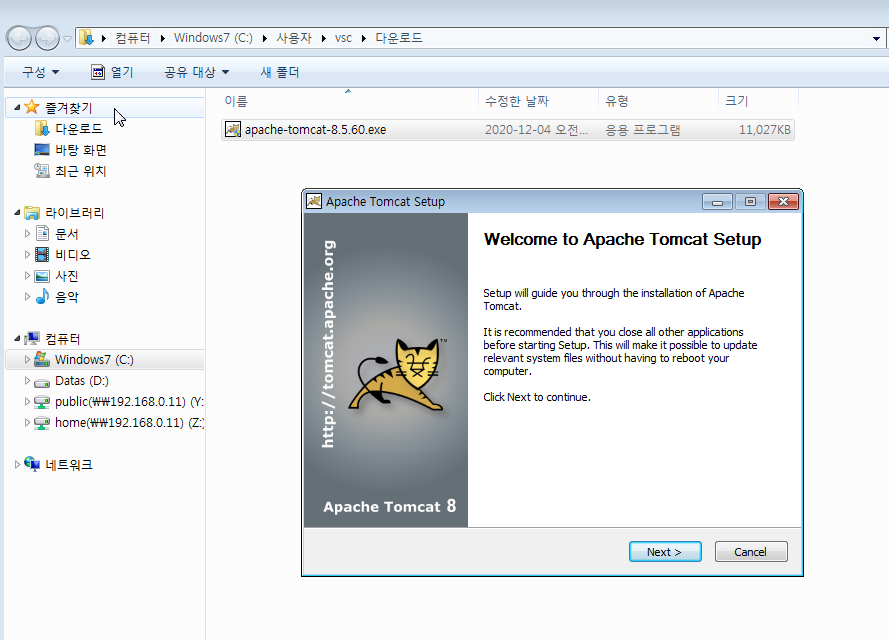Close the Apache Tomcat Setup dialog

(784, 202)
